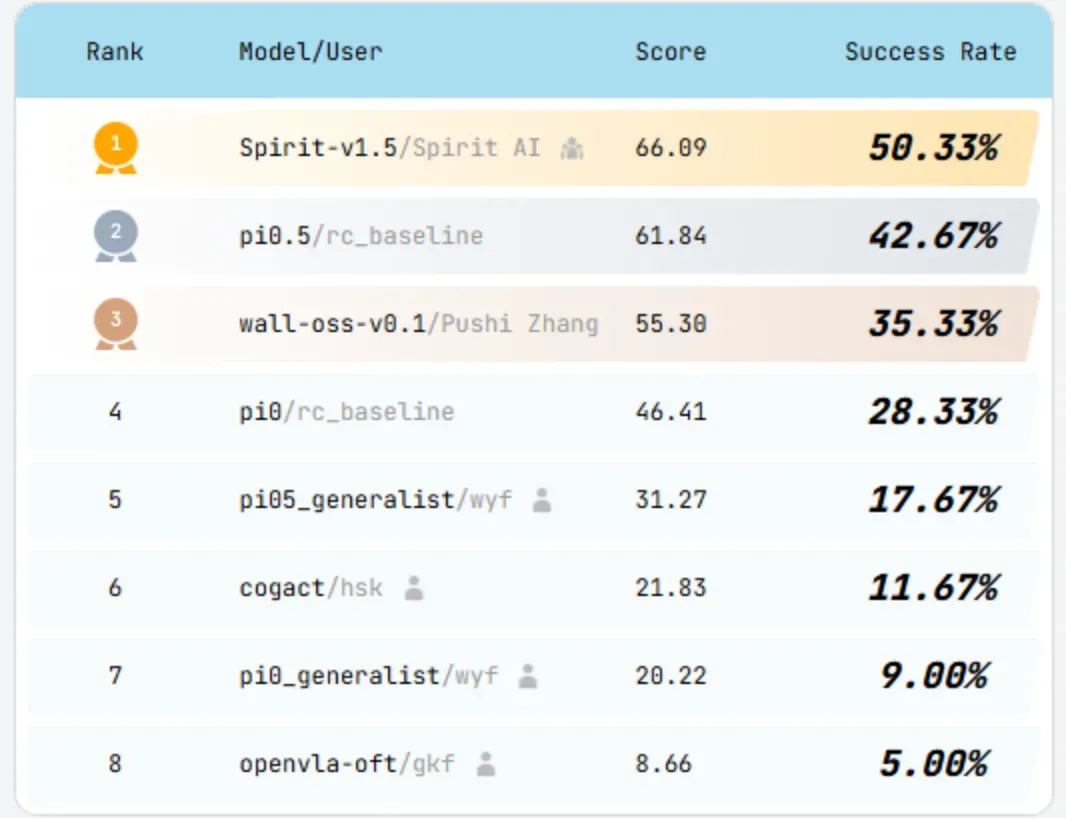Screen dimensions: 1067x818
Task: Click the 28.33% success rate
Action: pyautogui.click(x=934, y=412)
